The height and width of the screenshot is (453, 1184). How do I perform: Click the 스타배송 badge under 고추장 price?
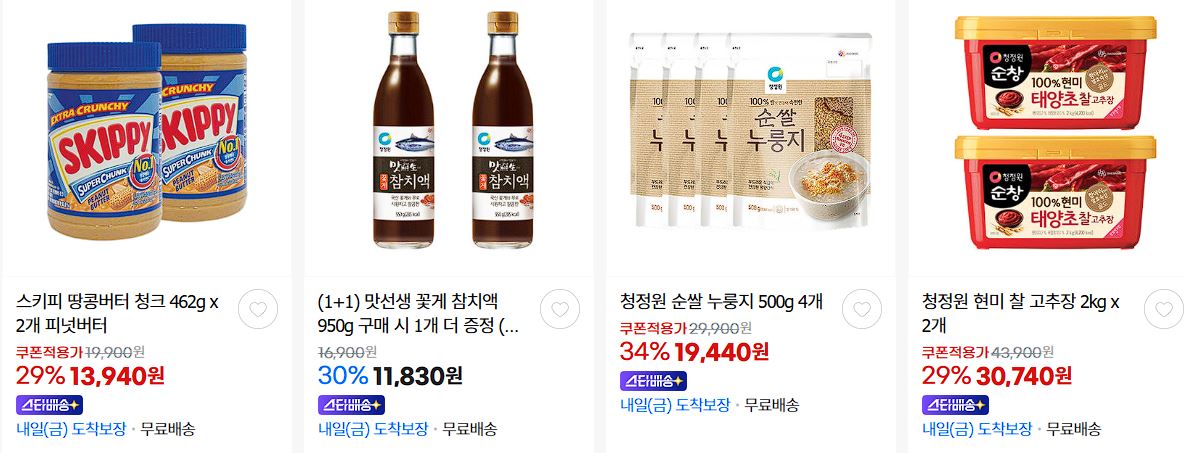point(955,405)
